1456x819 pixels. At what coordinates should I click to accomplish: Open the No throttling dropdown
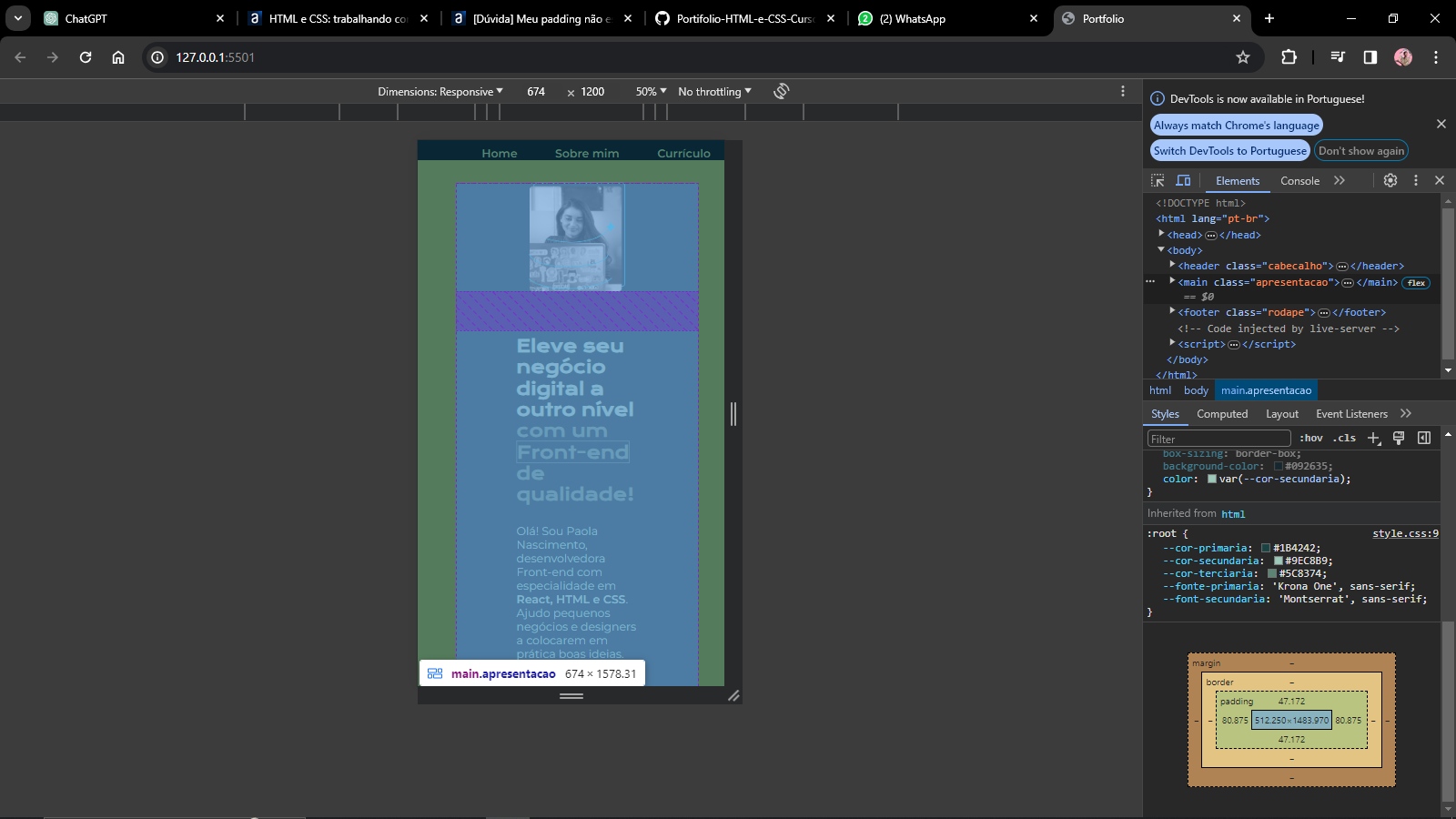click(714, 92)
